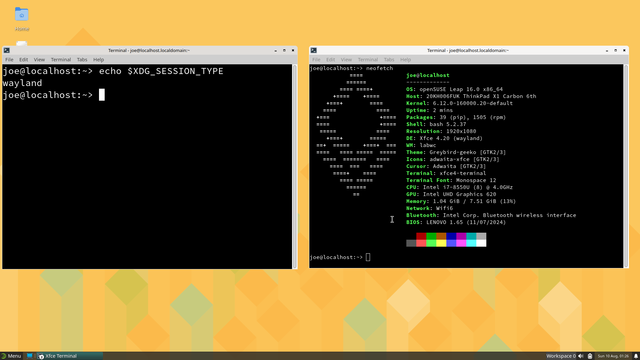This screenshot has height=360, width=640.
Task: Click the 'DE: Xfce 4.20 (wayland)' line
Action: (x=444, y=138)
